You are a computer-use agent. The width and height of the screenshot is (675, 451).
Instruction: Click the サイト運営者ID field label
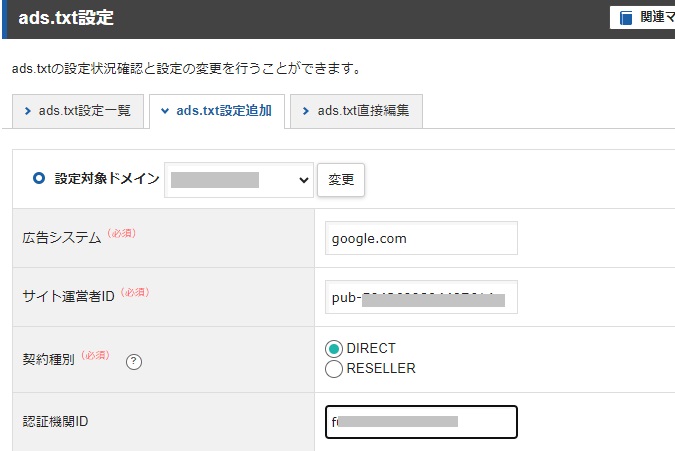point(70,296)
